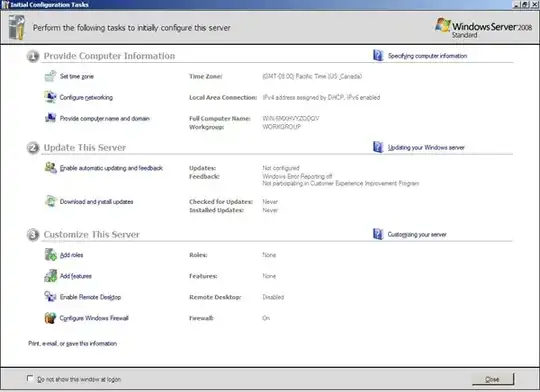Click the Set time zone clock icon
540x392 pixels.
[x=50, y=76]
